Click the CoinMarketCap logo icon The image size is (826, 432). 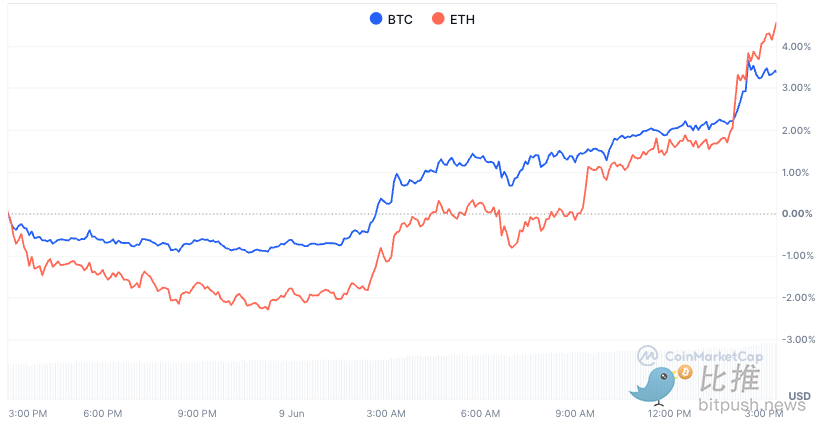[648, 356]
